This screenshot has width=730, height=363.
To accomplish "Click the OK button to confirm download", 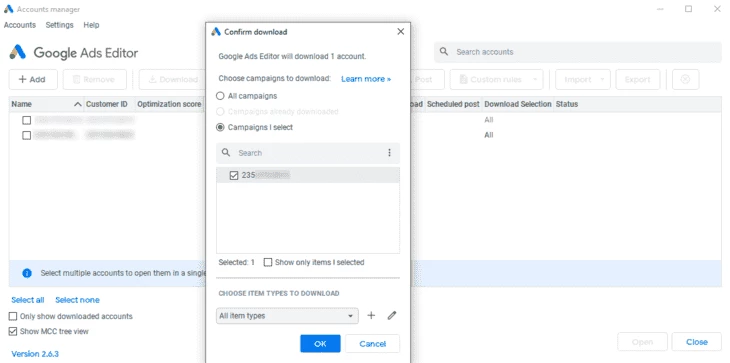I will click(x=320, y=344).
